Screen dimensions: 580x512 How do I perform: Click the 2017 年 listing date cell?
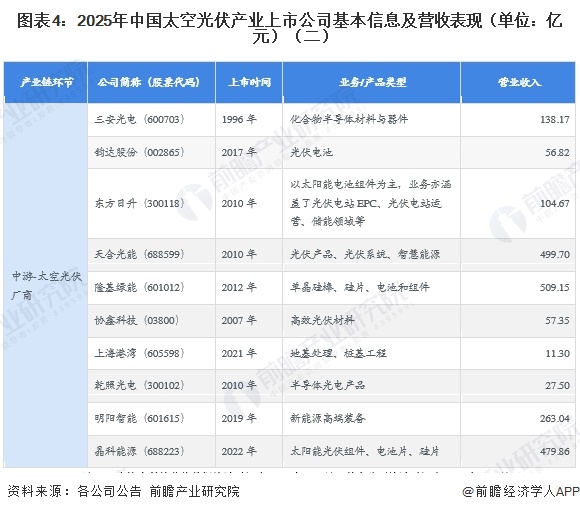pos(249,152)
